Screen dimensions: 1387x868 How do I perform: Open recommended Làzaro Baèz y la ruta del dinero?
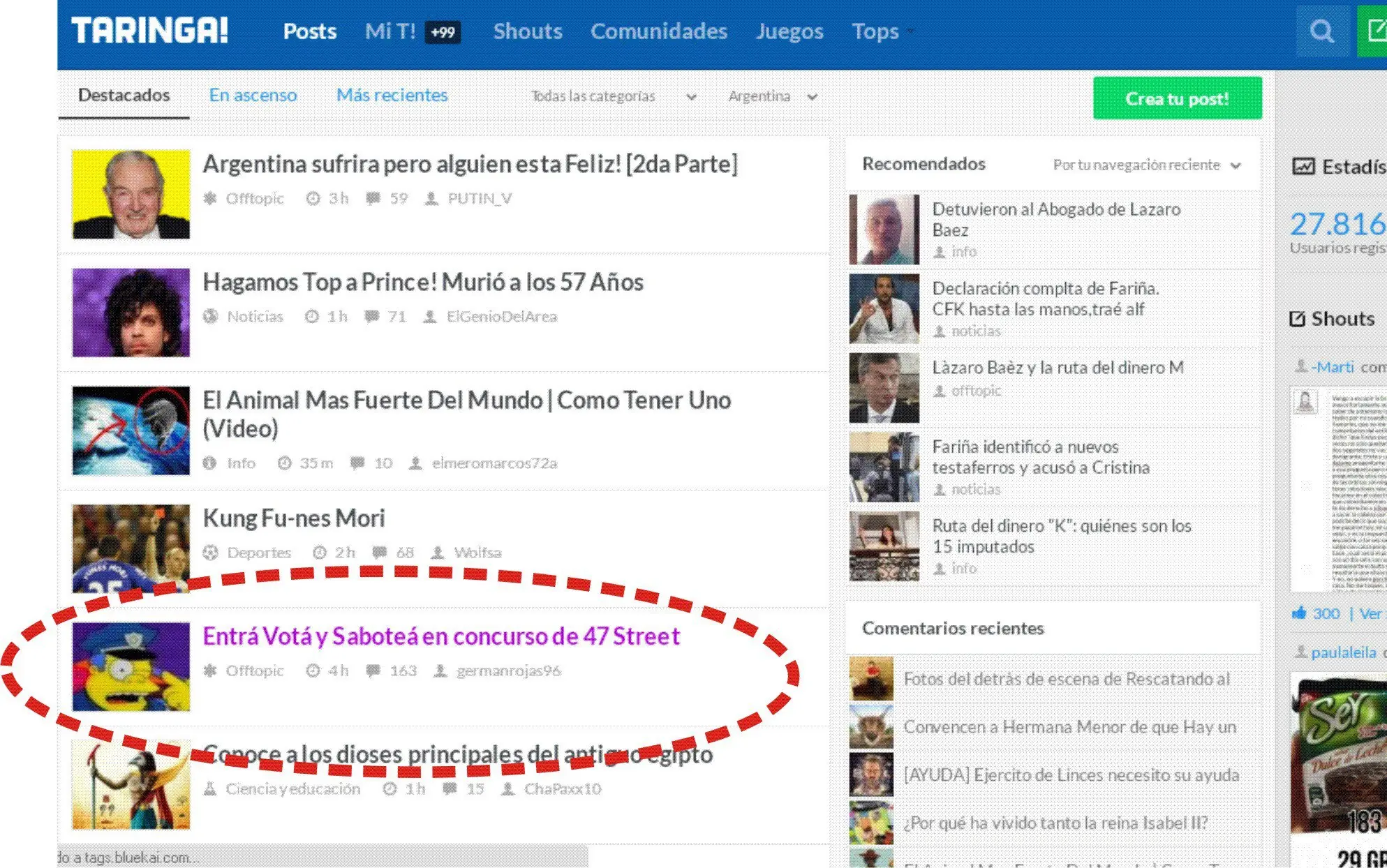(1058, 368)
